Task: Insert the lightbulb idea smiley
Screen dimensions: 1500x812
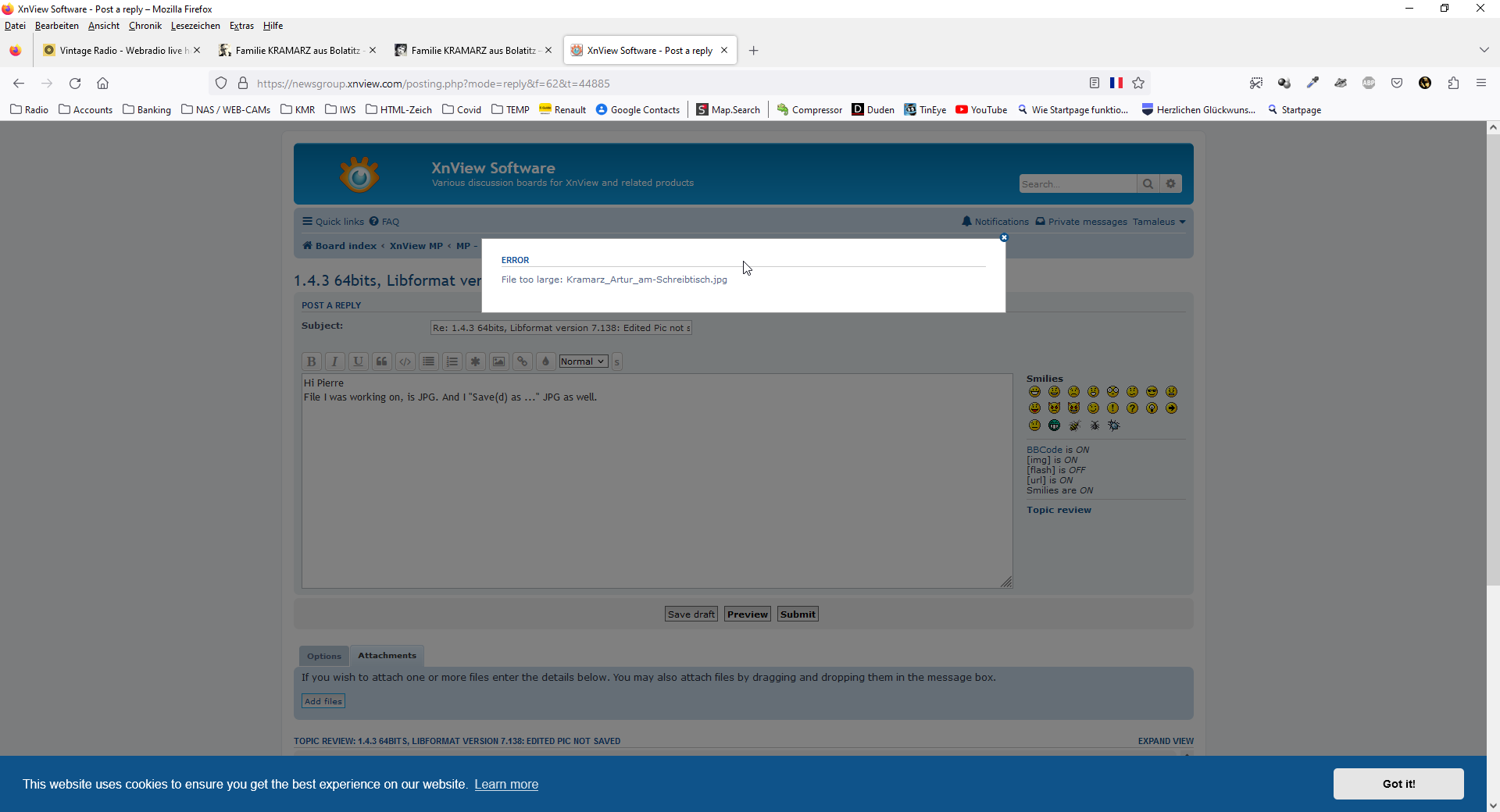Action: (1152, 408)
